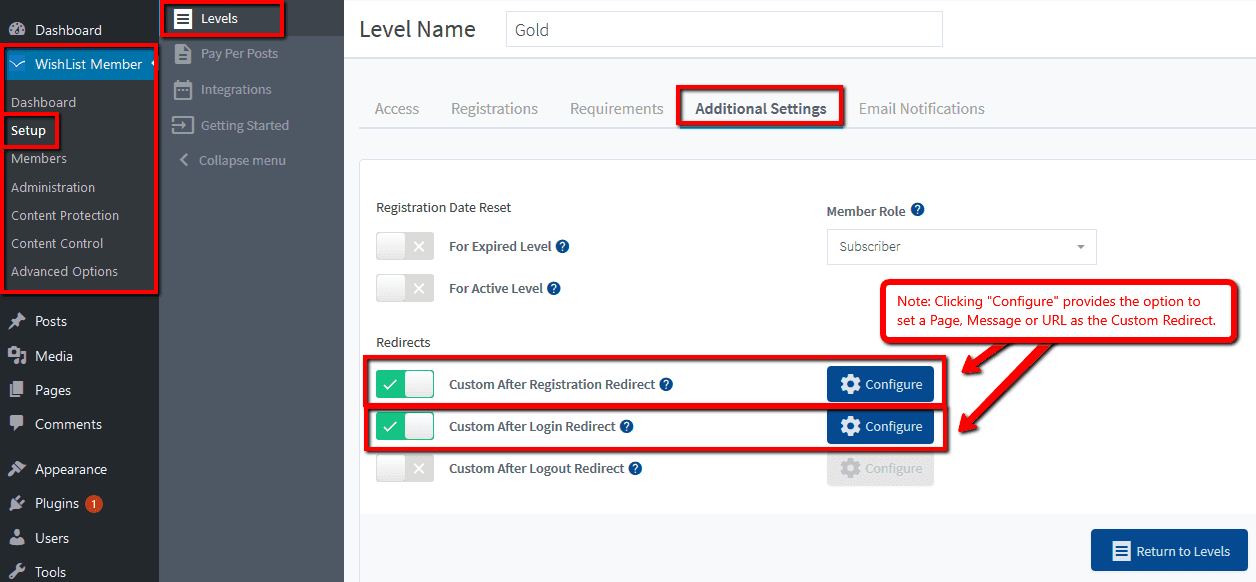Click the Pay Per Posts document icon
Screen dimensions: 1256x582
point(182,53)
